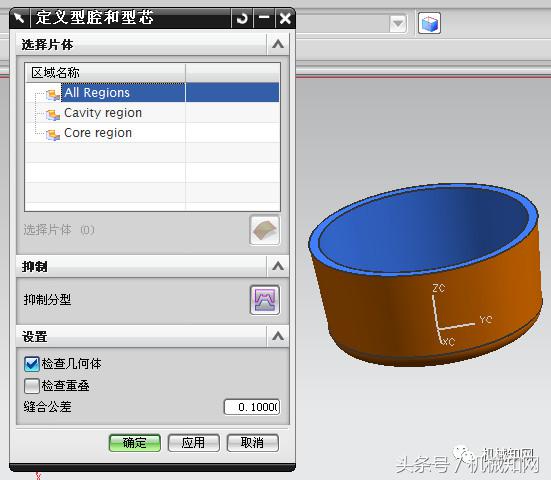Uncheck the 检查几何体 checkbox
The width and height of the screenshot is (551, 480).
(32, 364)
